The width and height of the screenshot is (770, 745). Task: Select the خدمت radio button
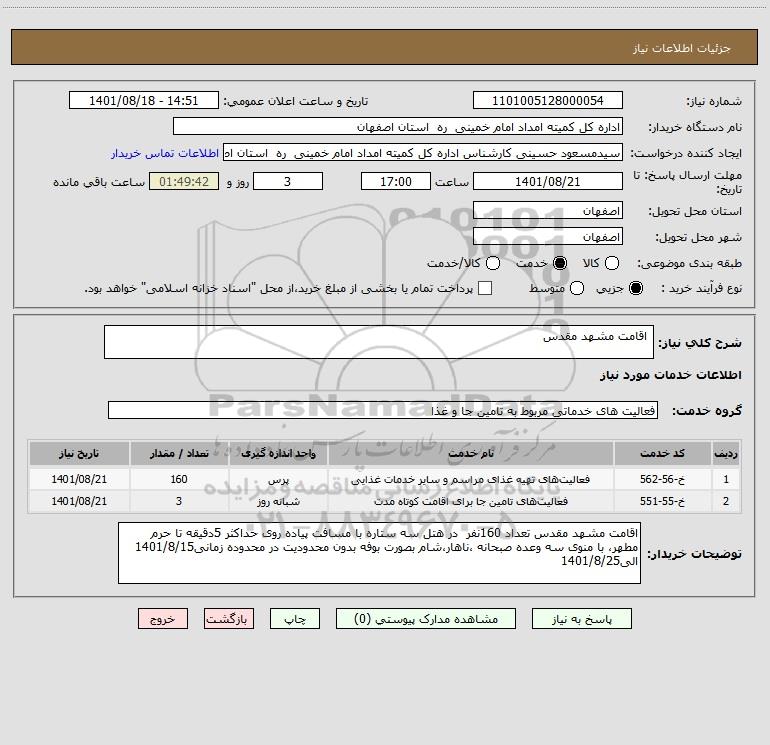pos(559,263)
